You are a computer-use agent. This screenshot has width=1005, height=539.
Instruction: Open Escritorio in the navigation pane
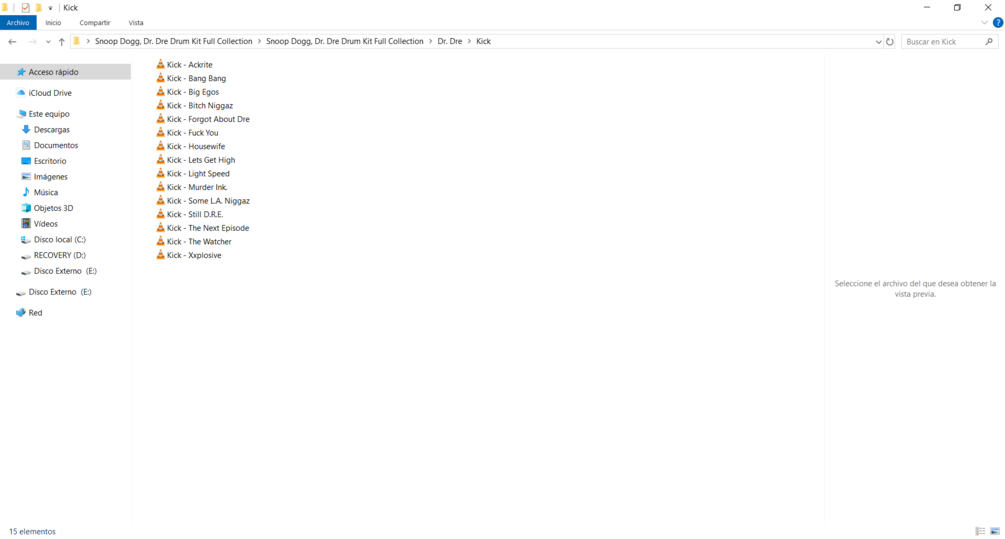tap(50, 161)
